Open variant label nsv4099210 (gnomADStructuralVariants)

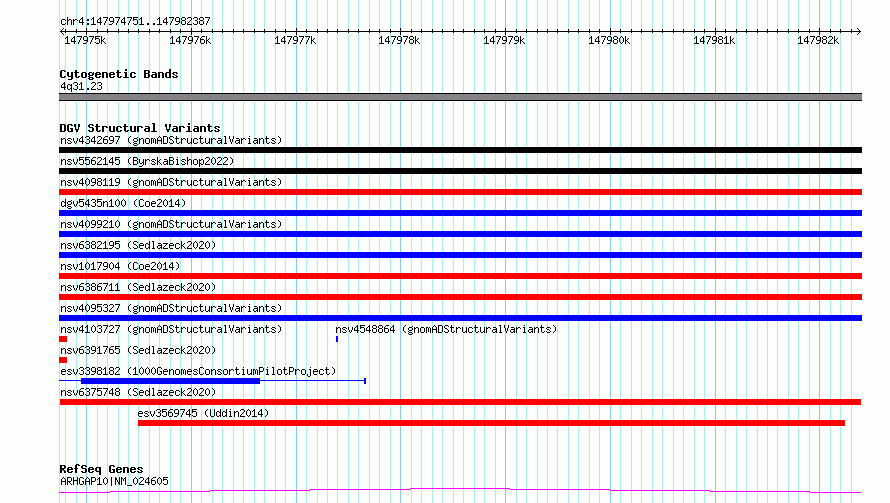coord(171,224)
